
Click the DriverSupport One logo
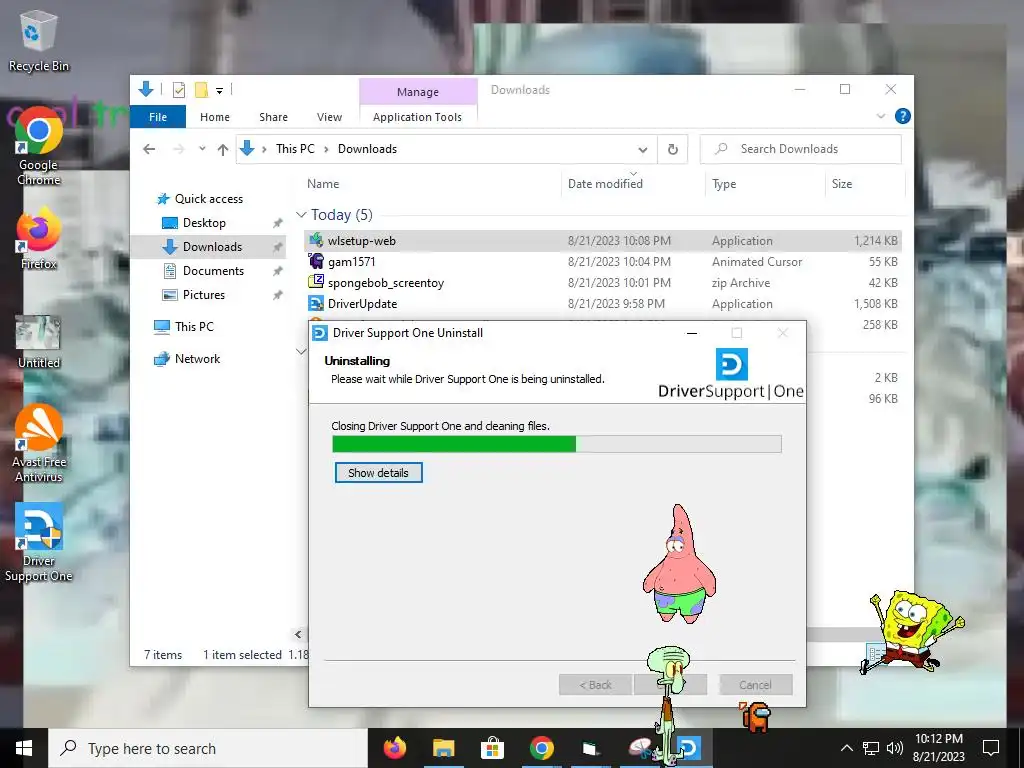[731, 374]
